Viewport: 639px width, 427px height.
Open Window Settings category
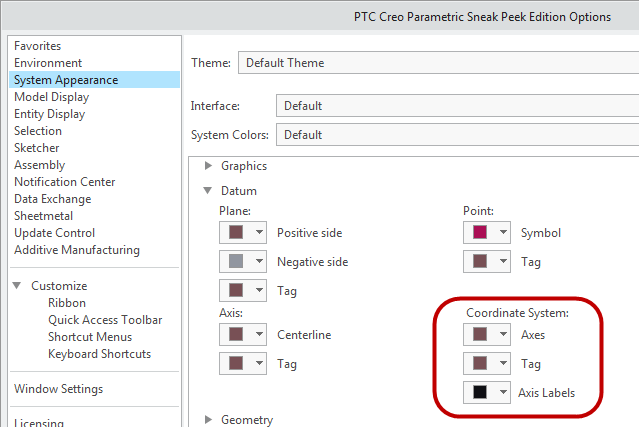point(58,389)
